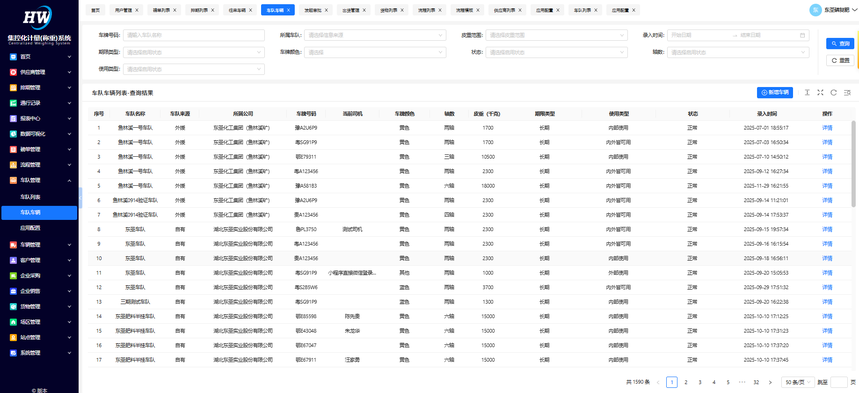Viewport: 859px width, 393px height.
Task: Open the 期限类型 dropdown
Action: coord(194,52)
